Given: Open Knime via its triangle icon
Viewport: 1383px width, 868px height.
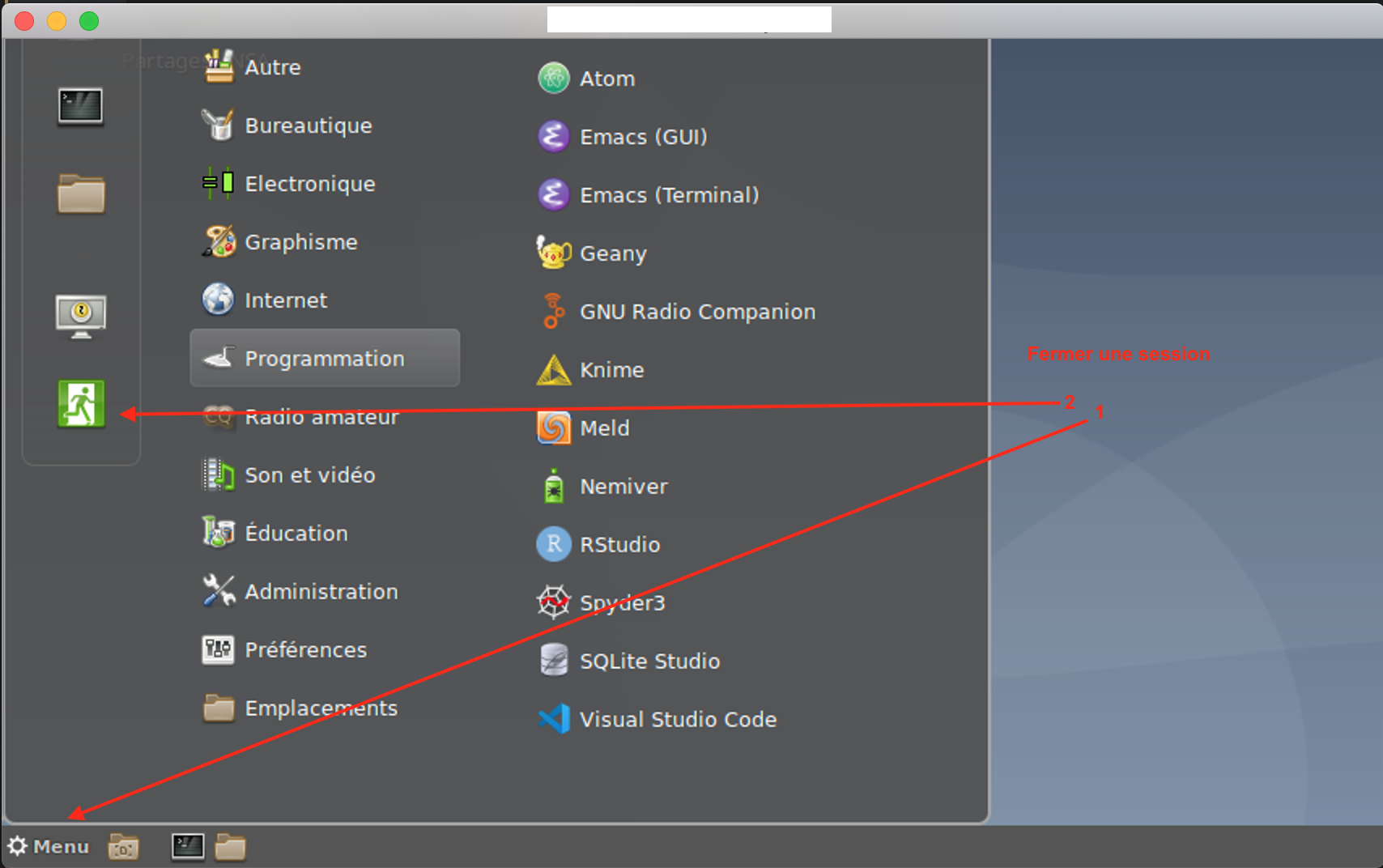Looking at the screenshot, I should pos(554,370).
